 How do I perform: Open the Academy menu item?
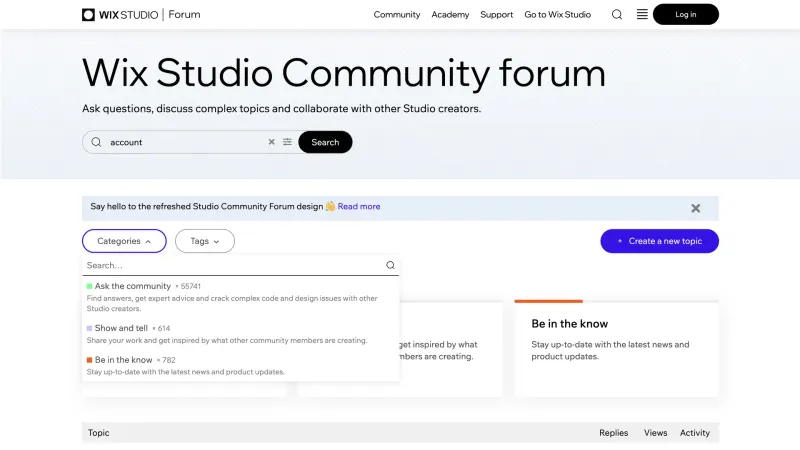(x=450, y=14)
